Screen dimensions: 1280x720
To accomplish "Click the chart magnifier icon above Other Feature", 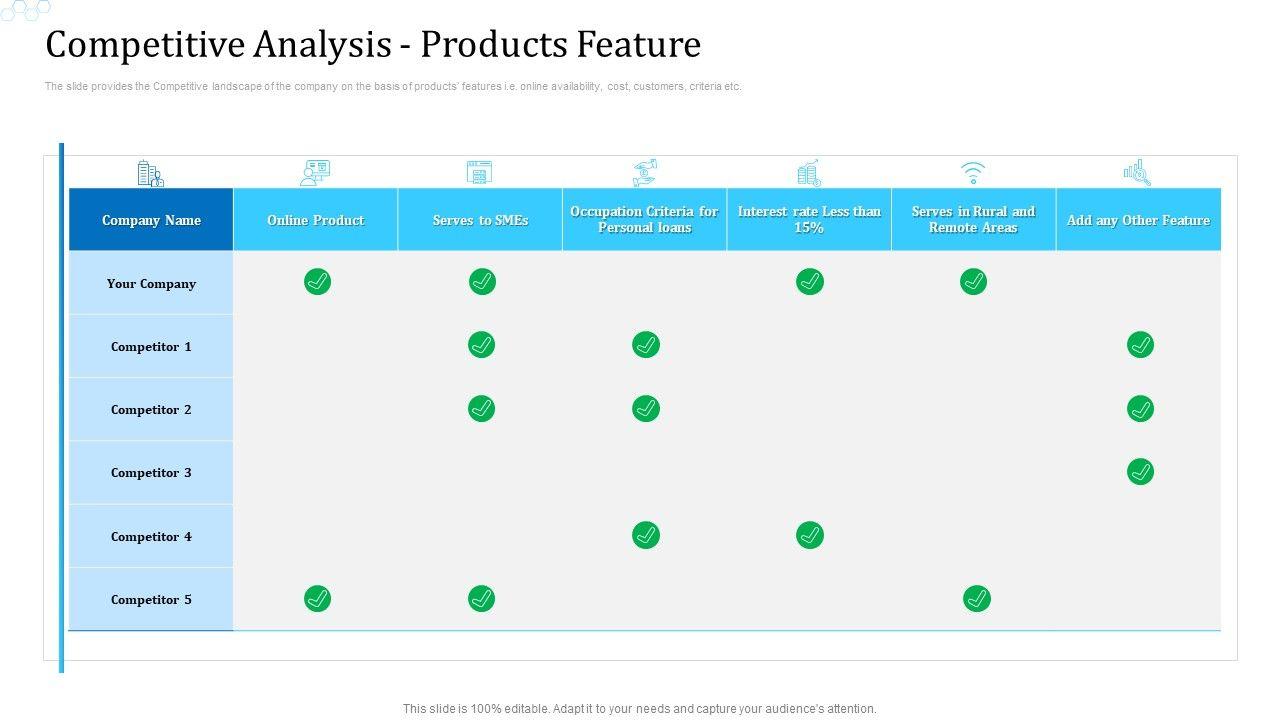I will pyautogui.click(x=1137, y=173).
